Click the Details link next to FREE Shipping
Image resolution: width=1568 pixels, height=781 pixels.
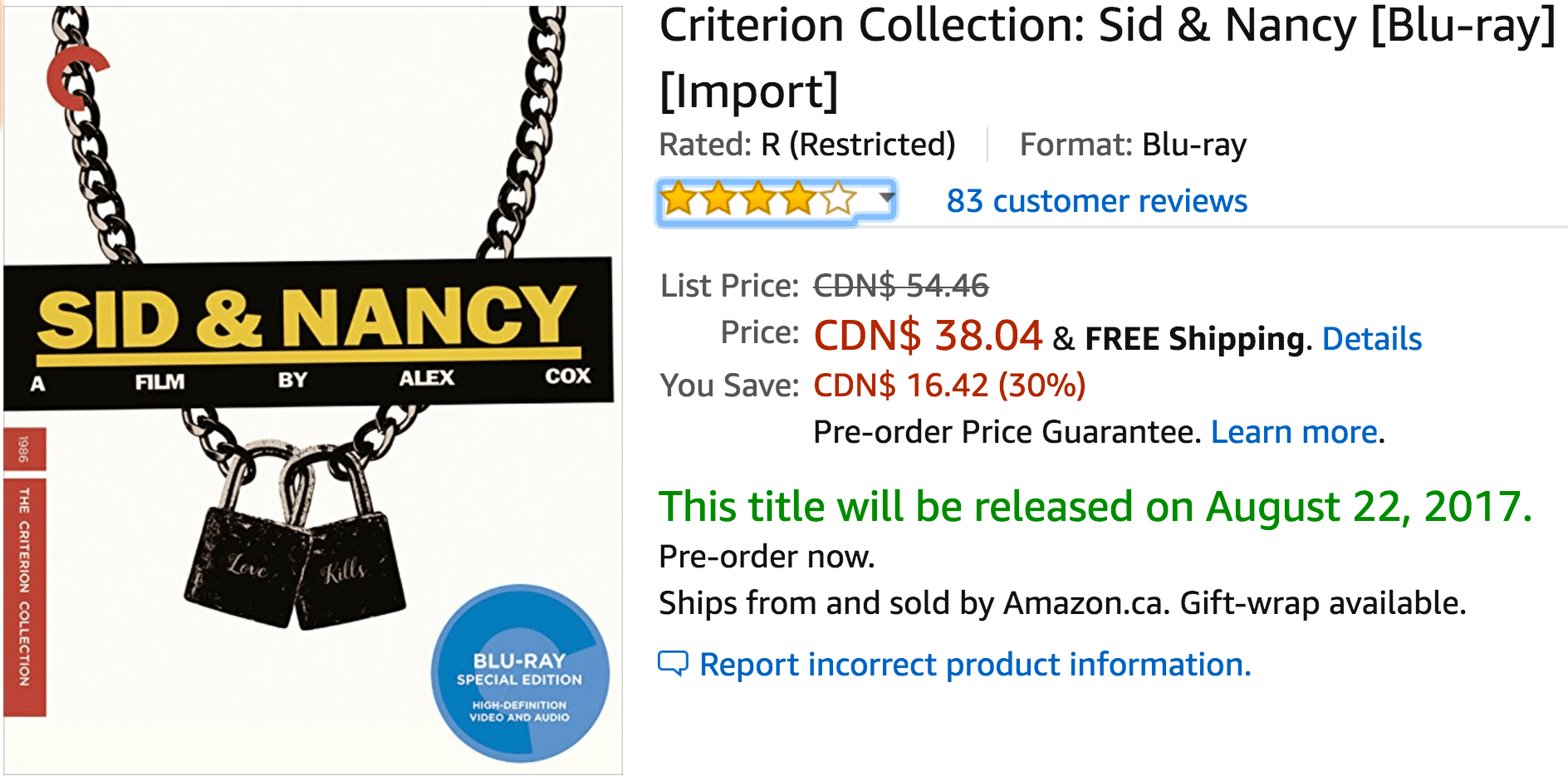(x=1372, y=339)
